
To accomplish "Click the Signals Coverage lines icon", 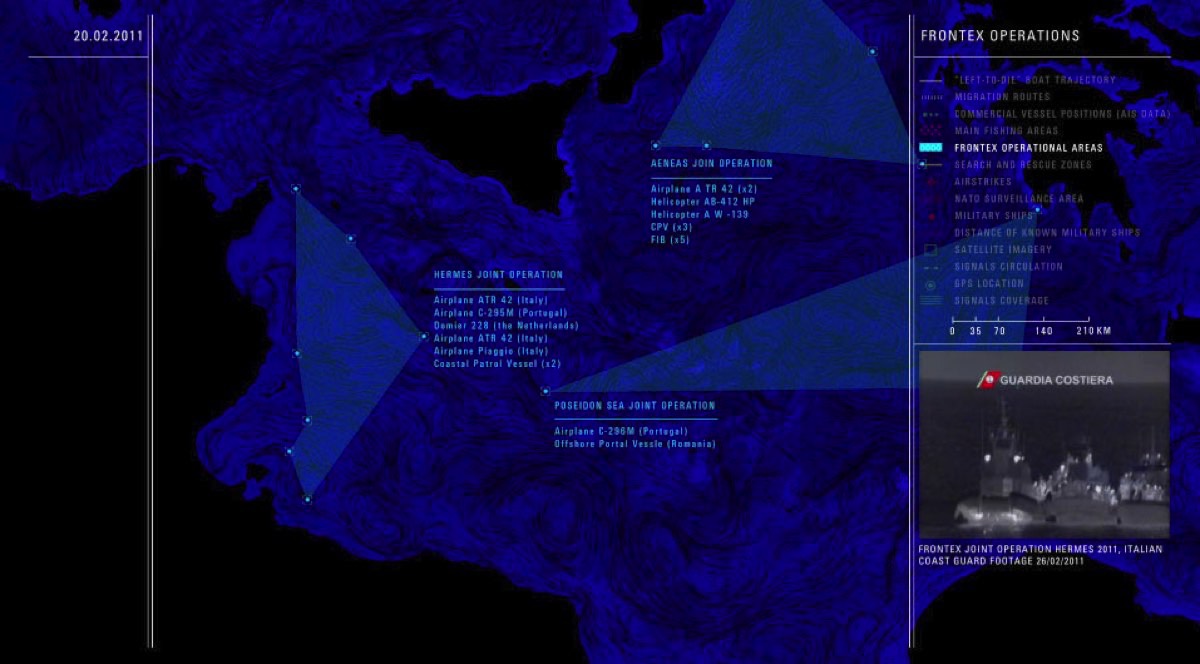I will 931,301.
